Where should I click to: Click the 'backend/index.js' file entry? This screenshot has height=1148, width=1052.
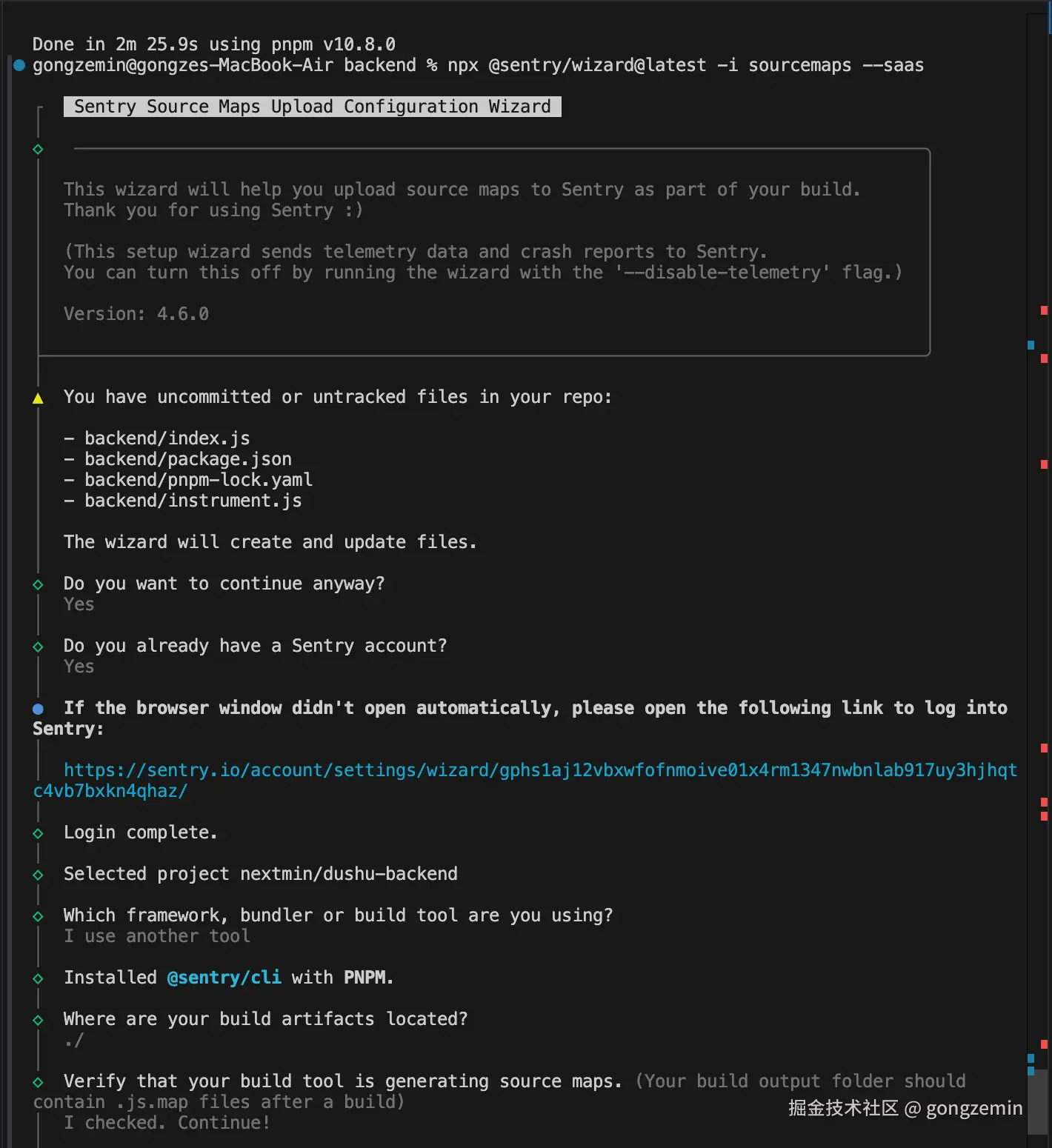167,438
